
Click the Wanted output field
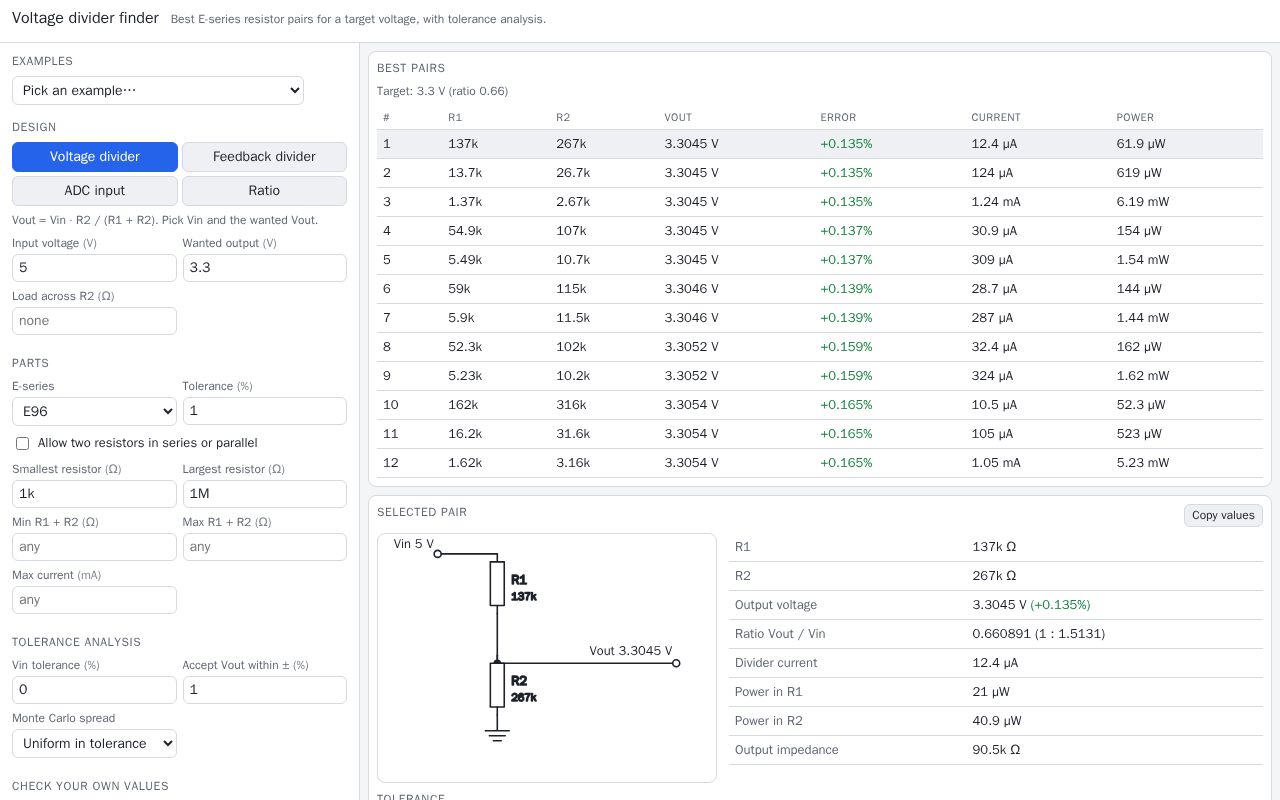[265, 268]
